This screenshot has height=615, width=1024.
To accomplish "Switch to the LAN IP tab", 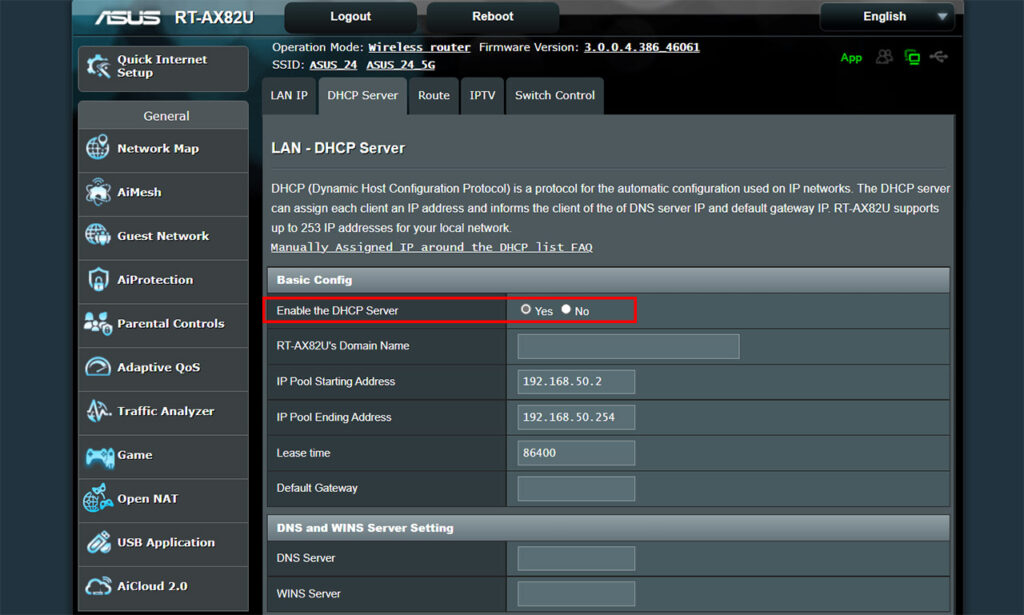I will (x=289, y=96).
